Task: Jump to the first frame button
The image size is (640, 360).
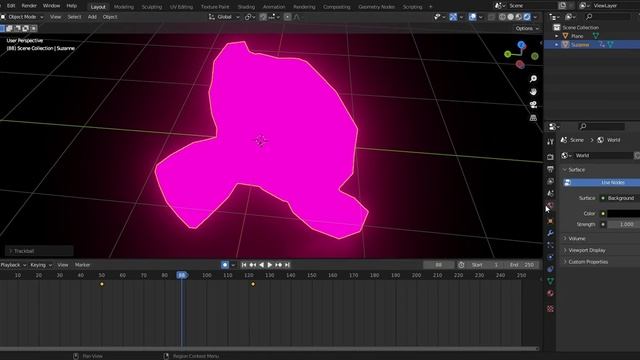Action: pyautogui.click(x=244, y=265)
